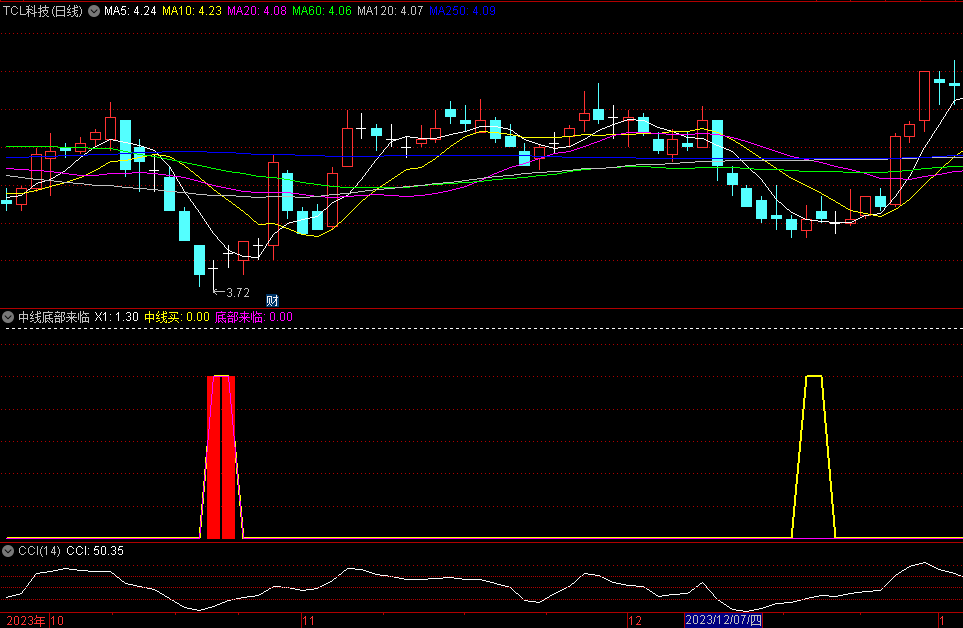Click the 12 month label on time axis
Image resolution: width=963 pixels, height=628 pixels.
point(635,621)
